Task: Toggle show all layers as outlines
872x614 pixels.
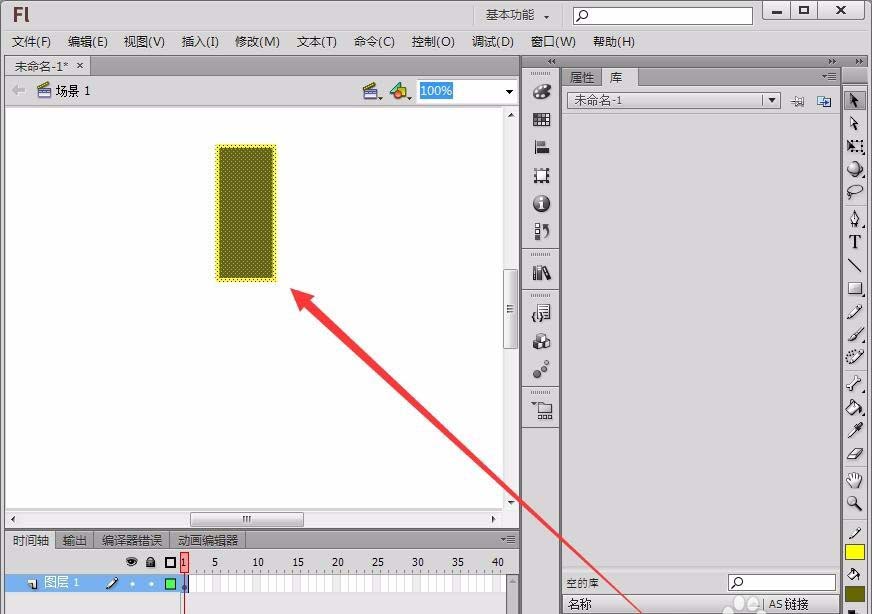Action: [170, 562]
